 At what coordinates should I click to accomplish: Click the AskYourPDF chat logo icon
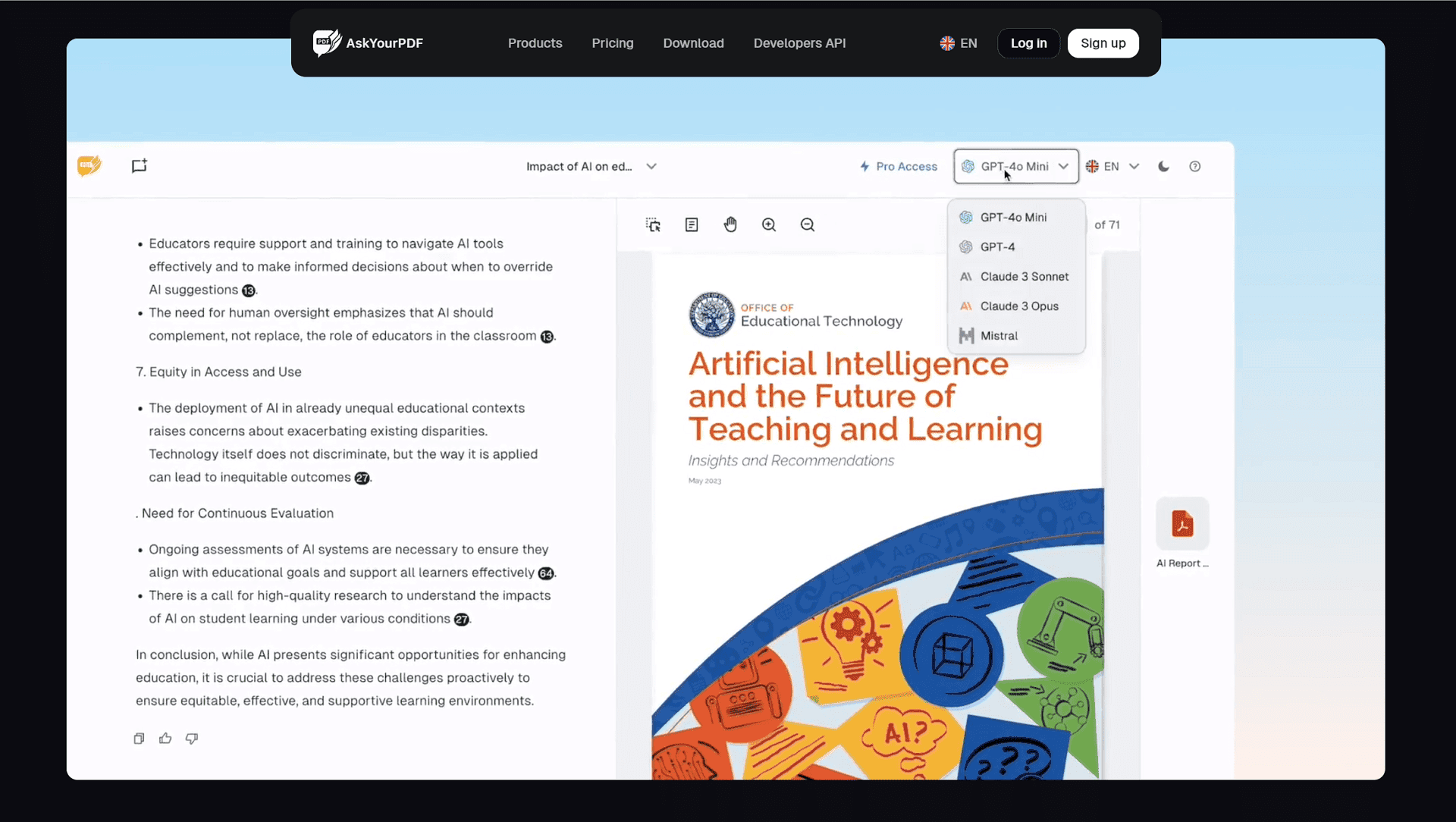(x=89, y=165)
